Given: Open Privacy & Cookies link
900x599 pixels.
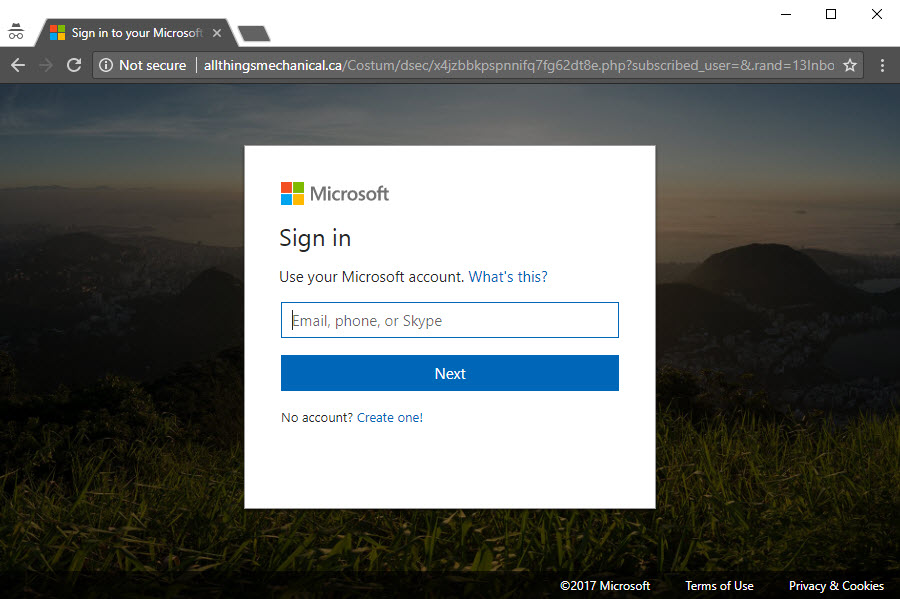Looking at the screenshot, I should pos(836,586).
